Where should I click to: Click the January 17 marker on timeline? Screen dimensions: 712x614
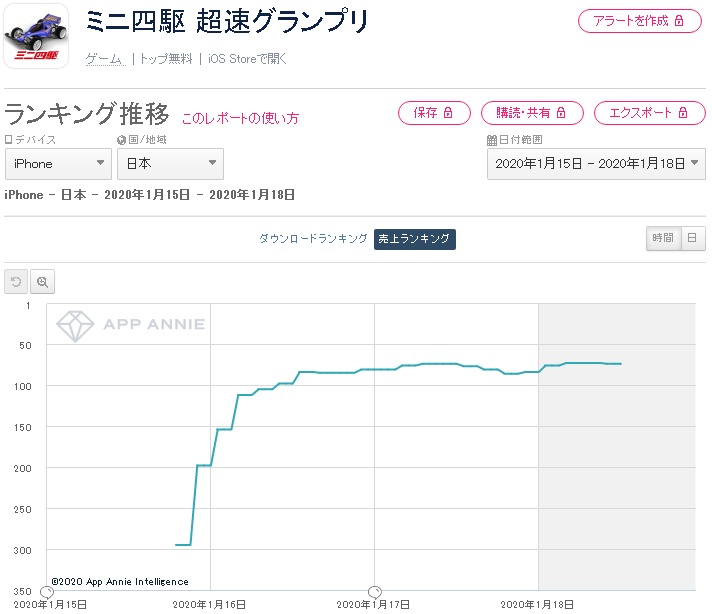tap(375, 591)
